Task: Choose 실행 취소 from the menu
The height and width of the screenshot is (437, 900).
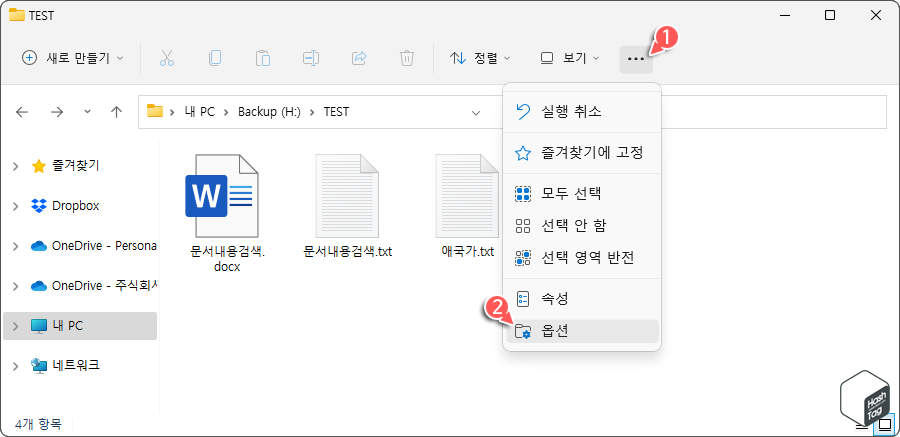Action: tap(582, 111)
